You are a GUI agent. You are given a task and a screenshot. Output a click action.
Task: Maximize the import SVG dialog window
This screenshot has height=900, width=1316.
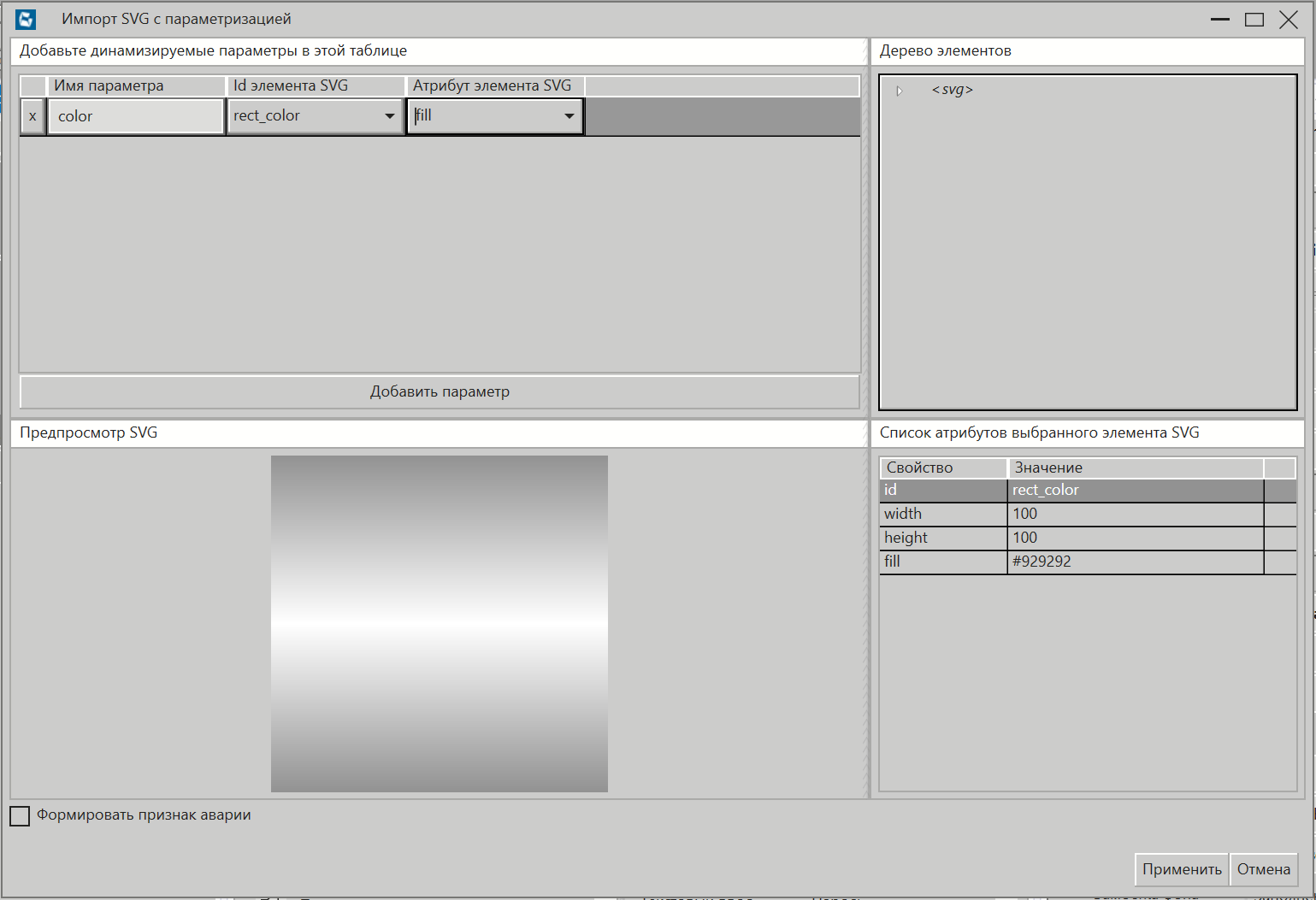pyautogui.click(x=1254, y=20)
